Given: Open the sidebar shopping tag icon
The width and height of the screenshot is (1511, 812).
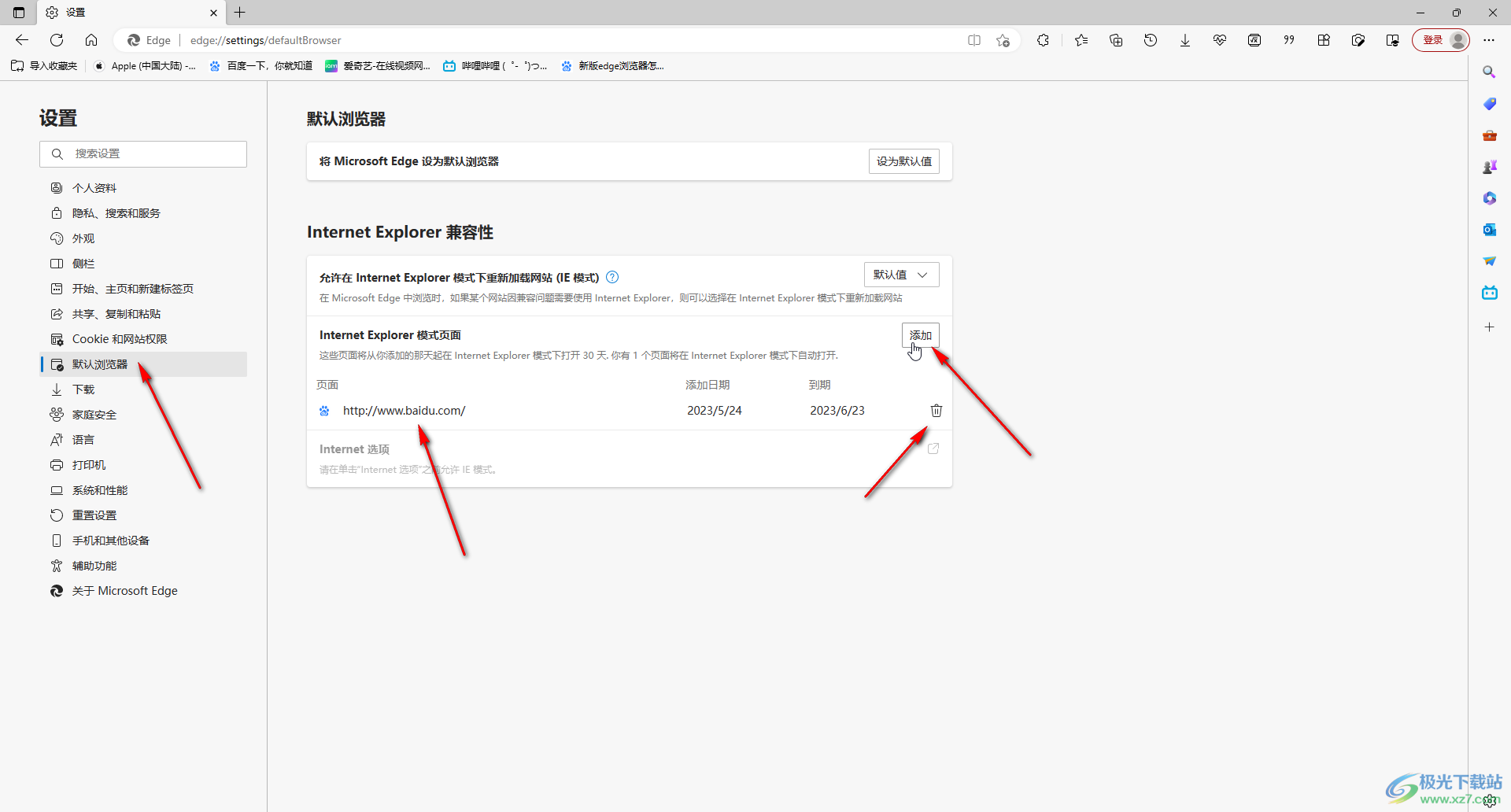Looking at the screenshot, I should click(x=1489, y=104).
